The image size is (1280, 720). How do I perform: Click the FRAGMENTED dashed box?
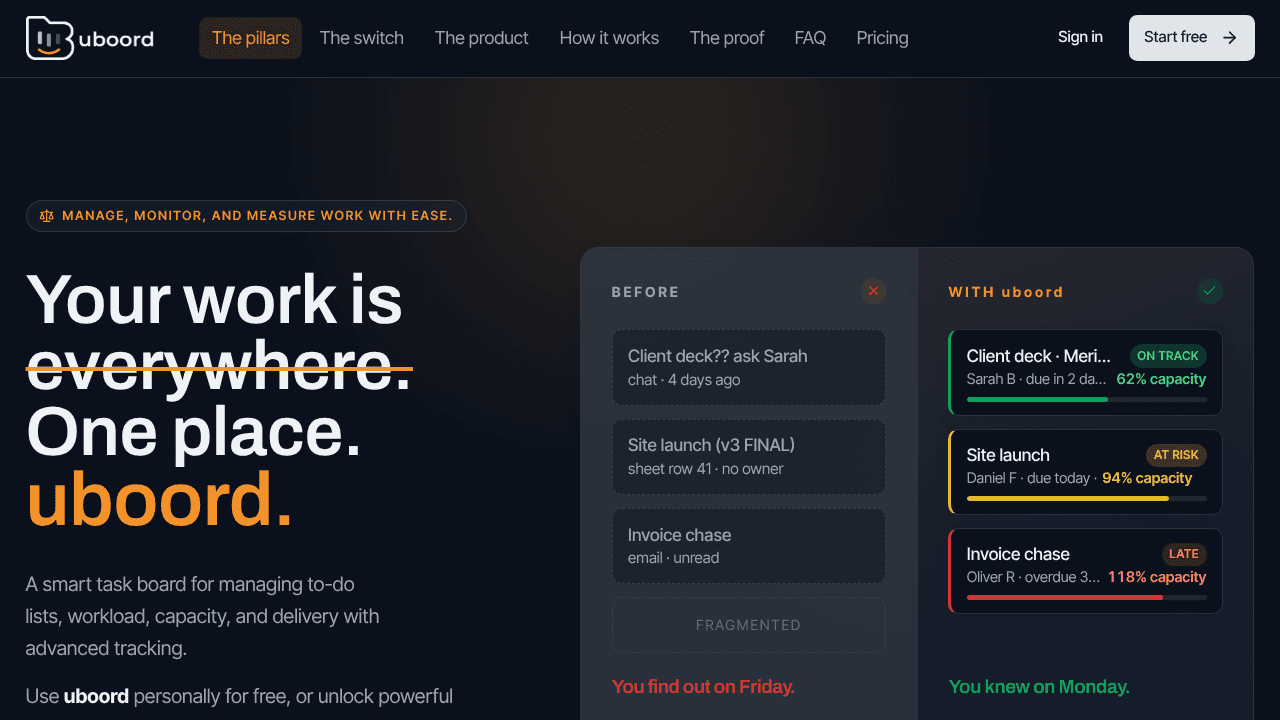748,625
